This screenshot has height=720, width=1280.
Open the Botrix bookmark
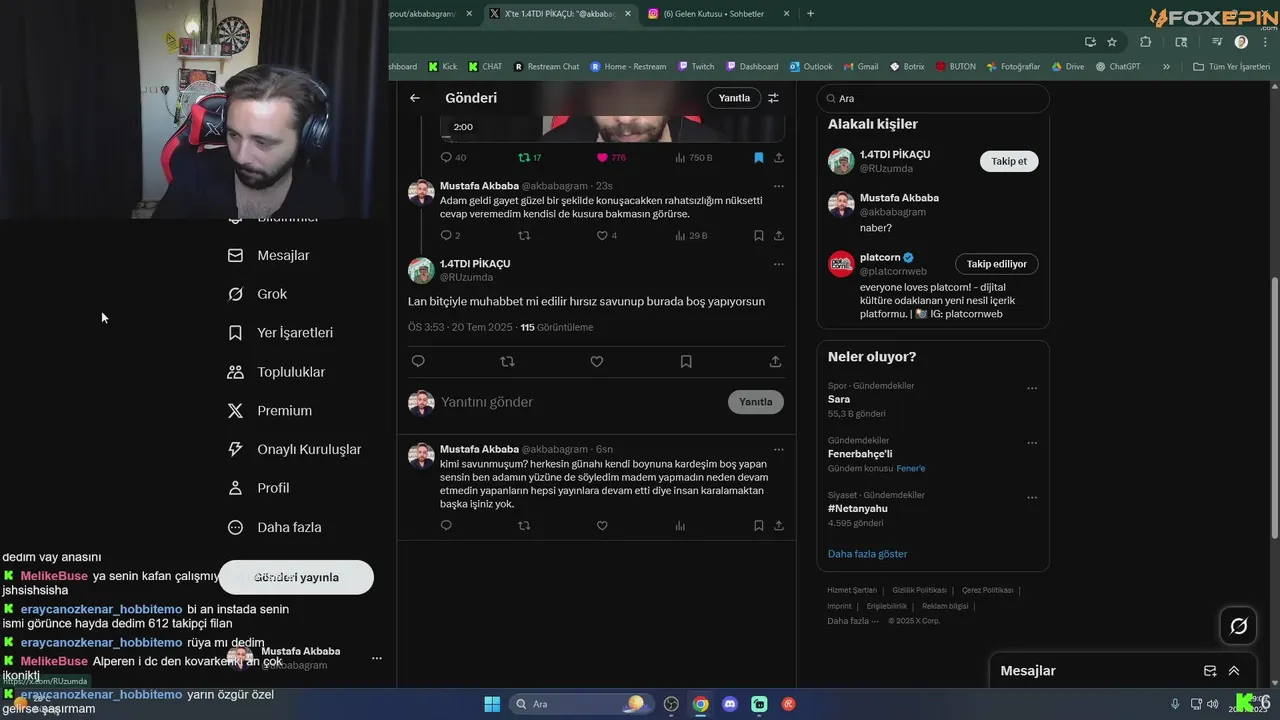point(907,67)
